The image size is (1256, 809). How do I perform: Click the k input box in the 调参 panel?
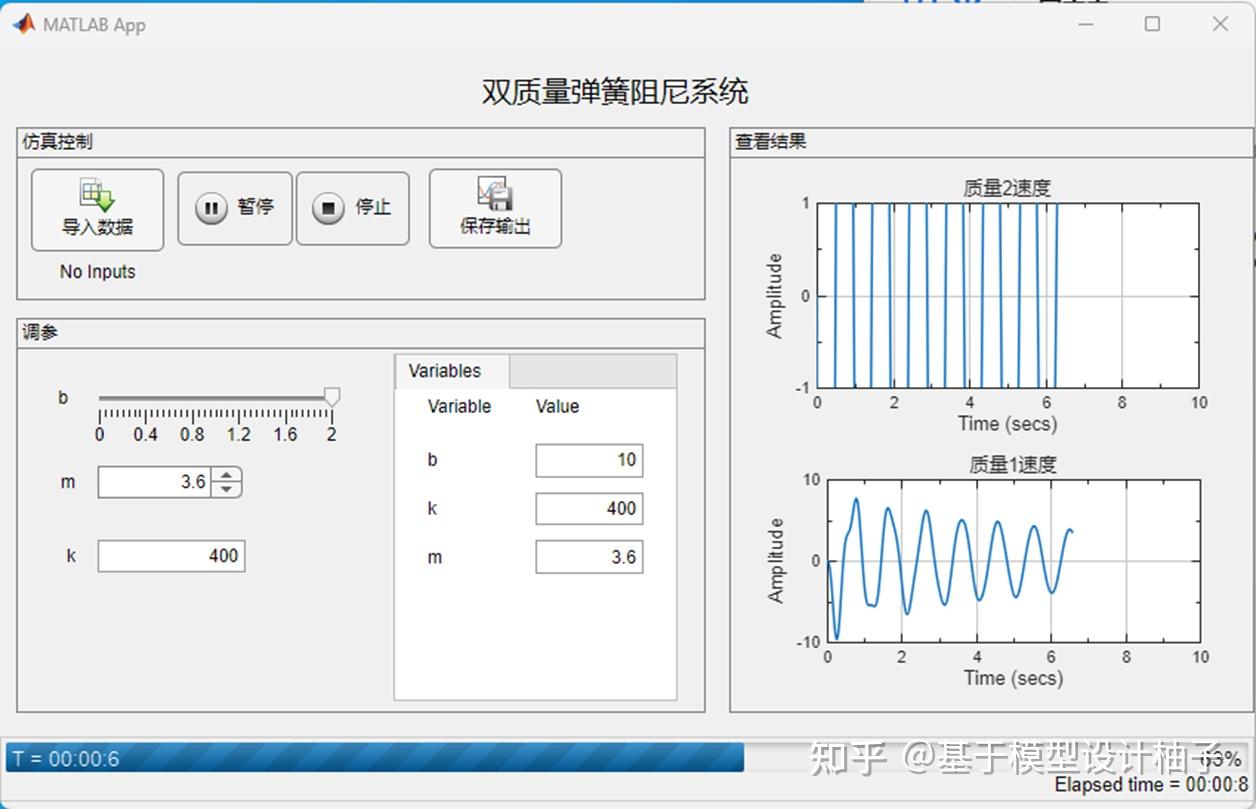[x=171, y=556]
